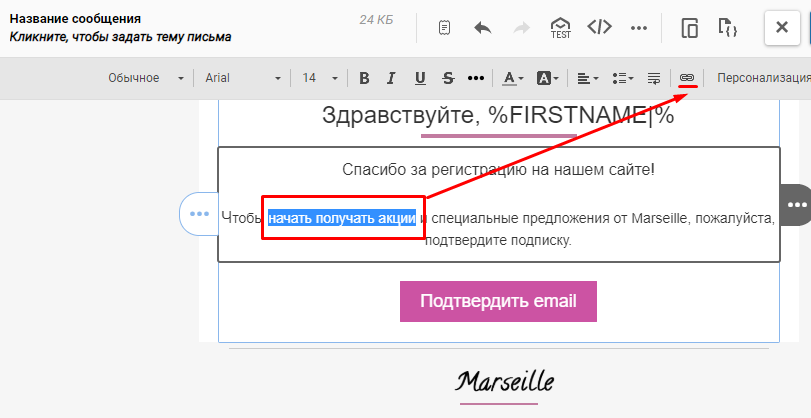
Task: Click the text direction/line wrap icon
Action: [654, 78]
